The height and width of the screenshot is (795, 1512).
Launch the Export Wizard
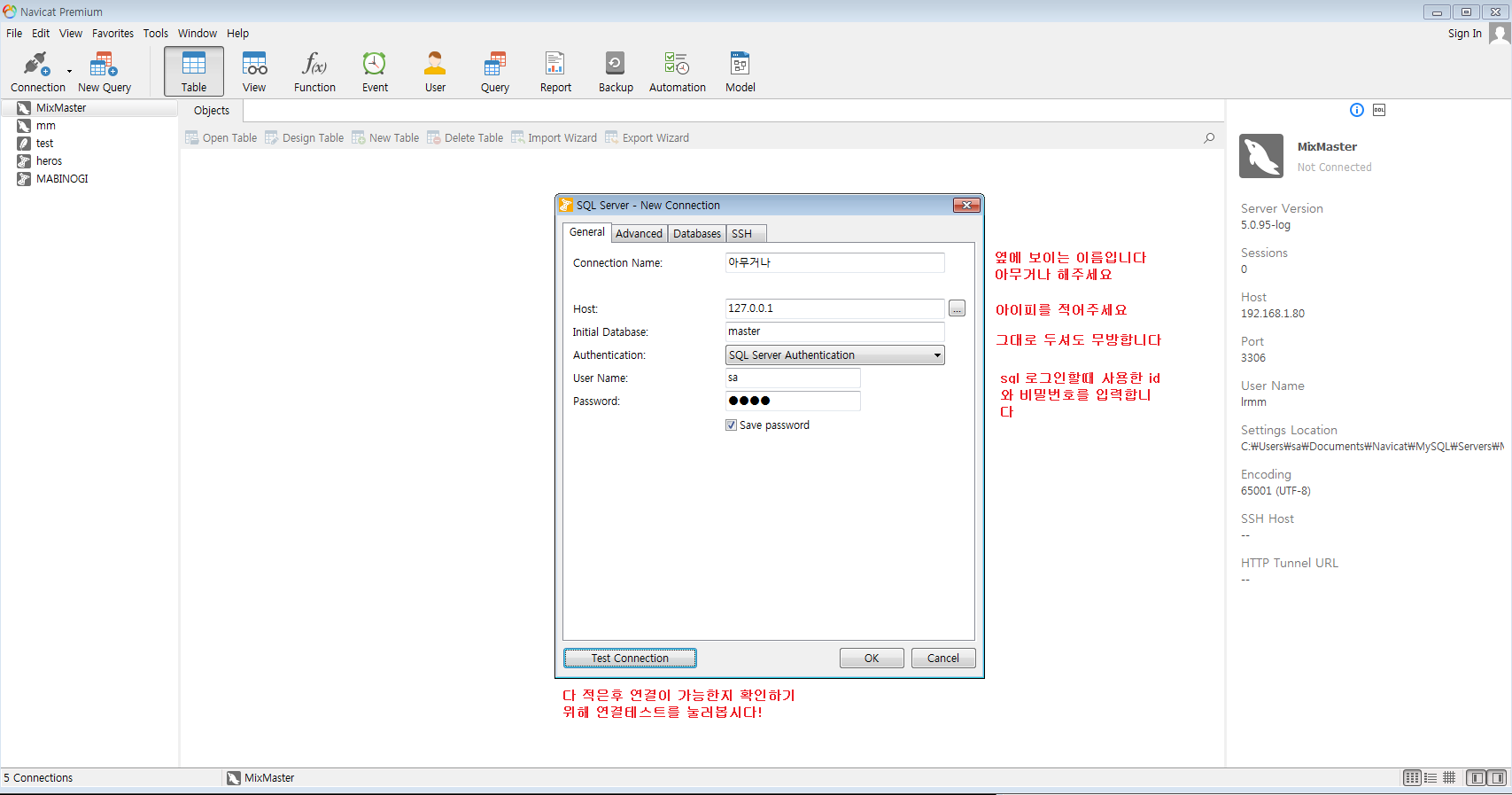coord(647,137)
